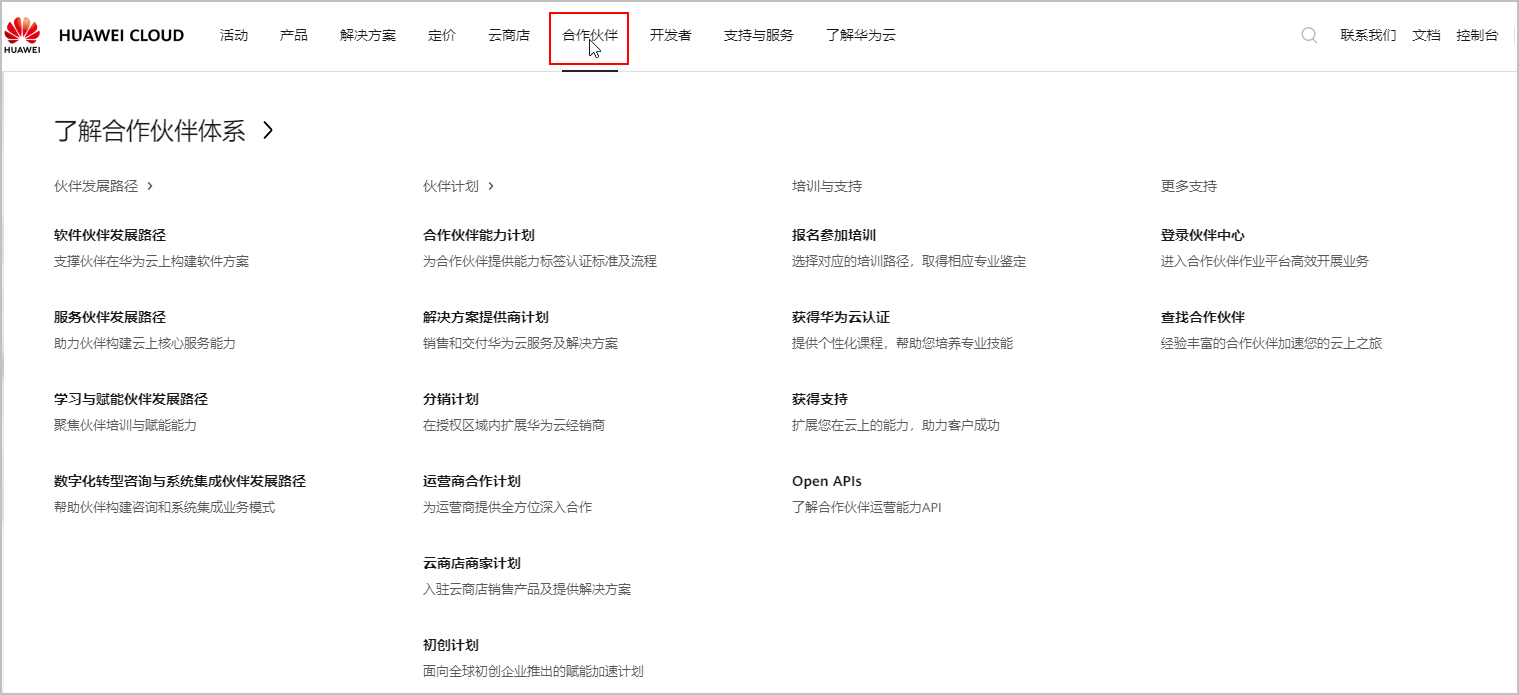Open the 云商店 menu item
Image resolution: width=1519 pixels, height=695 pixels.
click(x=509, y=35)
